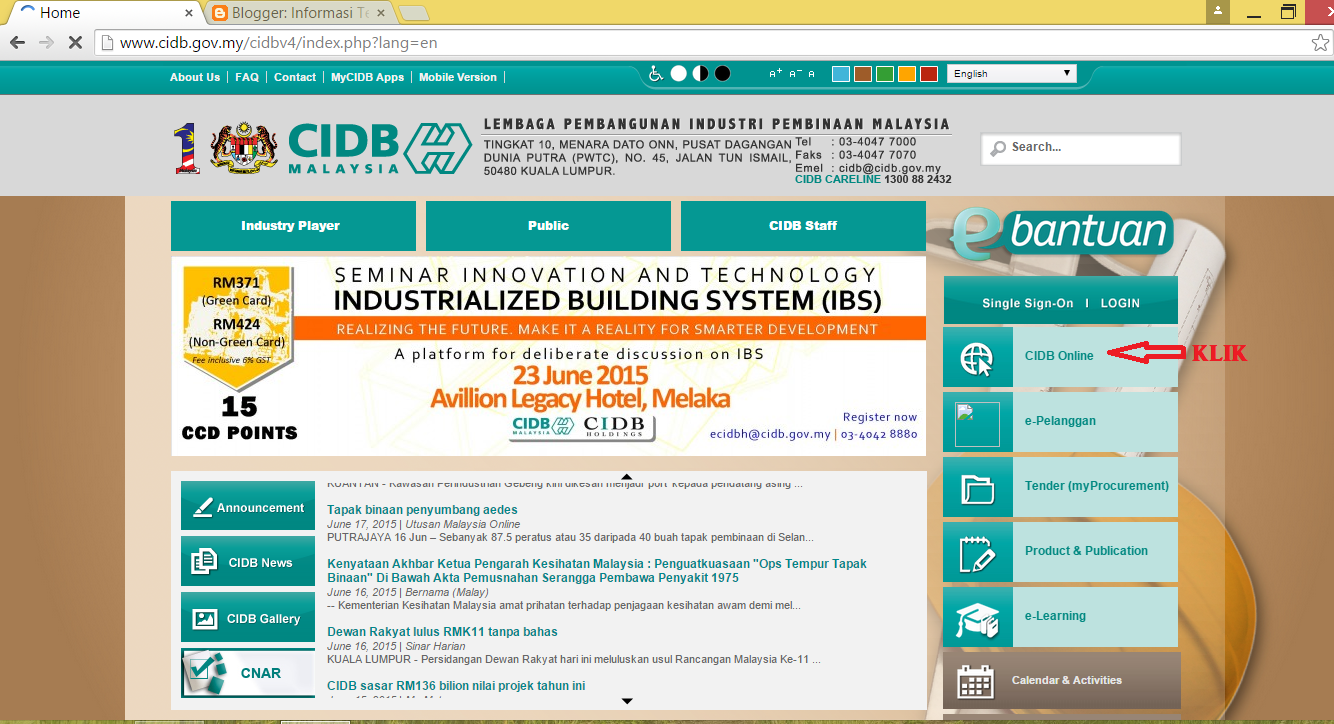The height and width of the screenshot is (724, 1334).
Task: Stop page loading with X button
Action: [x=75, y=43]
